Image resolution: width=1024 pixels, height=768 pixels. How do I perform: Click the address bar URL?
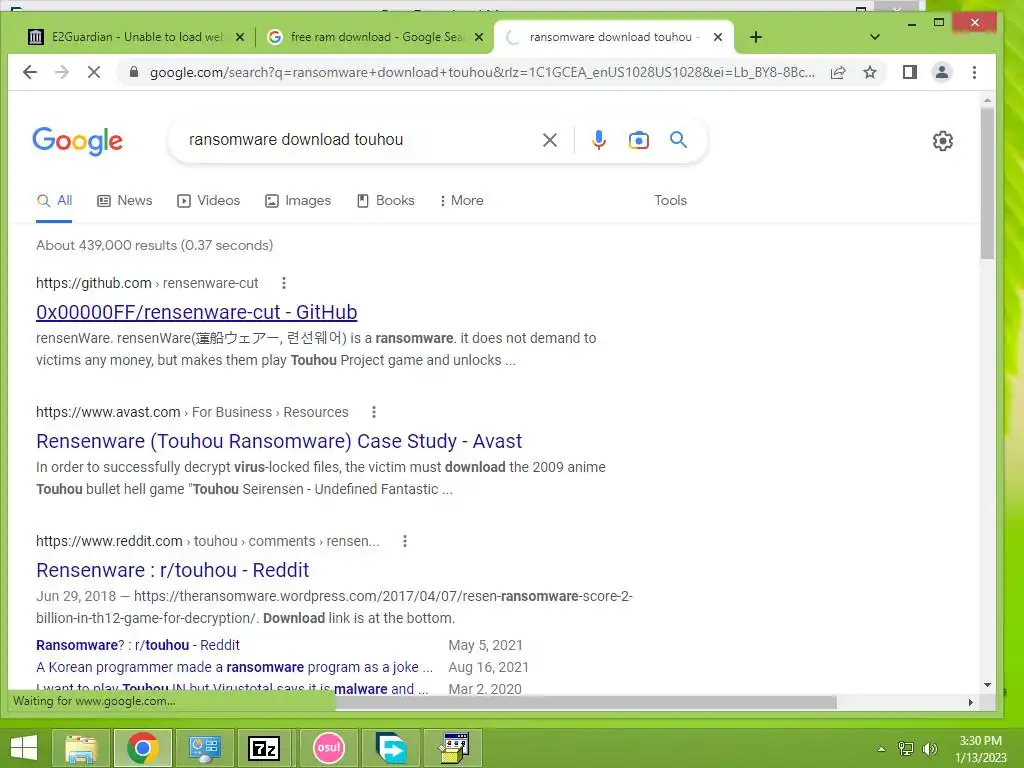(482, 72)
